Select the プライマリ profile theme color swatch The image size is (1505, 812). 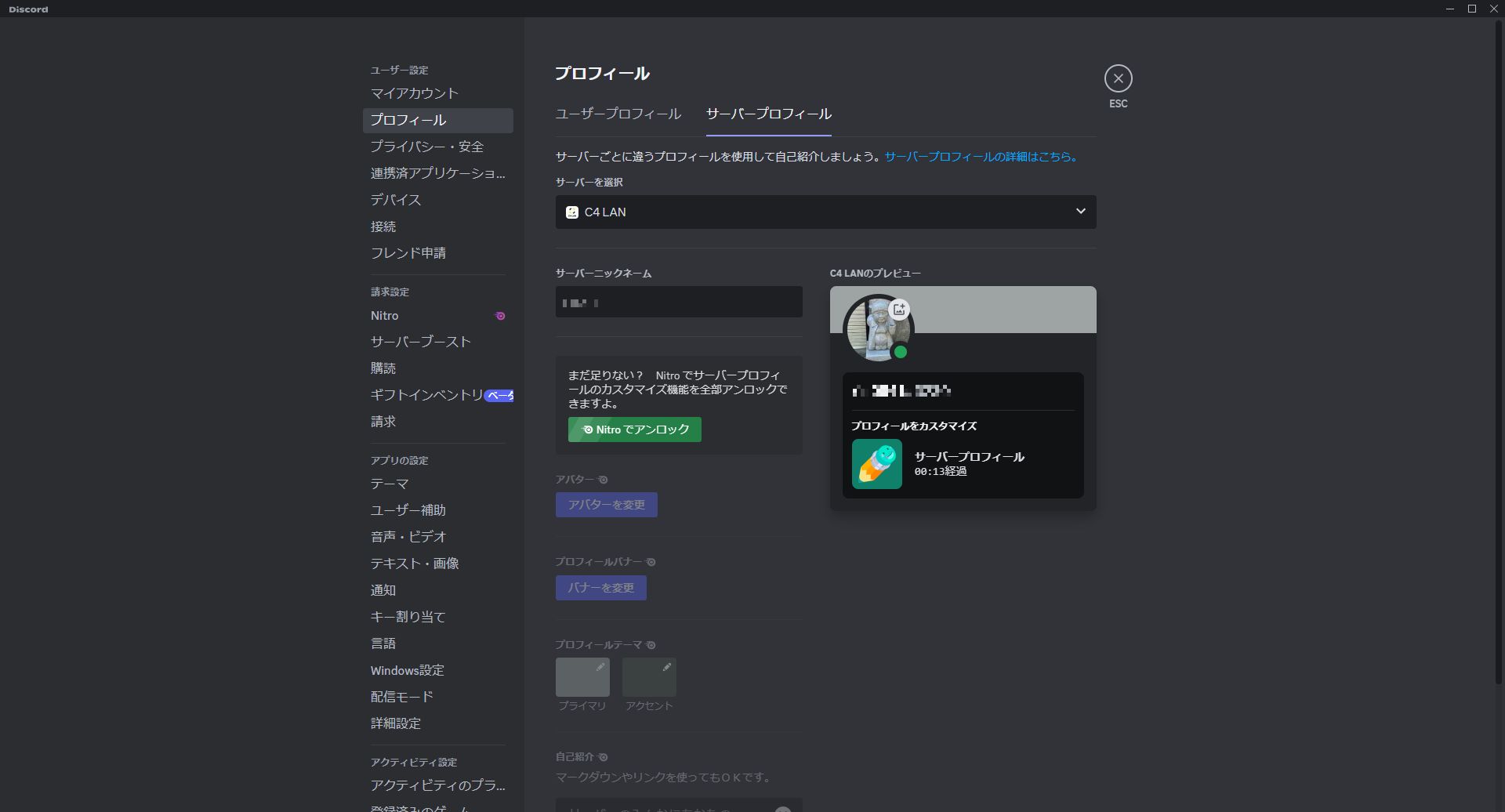pos(582,676)
